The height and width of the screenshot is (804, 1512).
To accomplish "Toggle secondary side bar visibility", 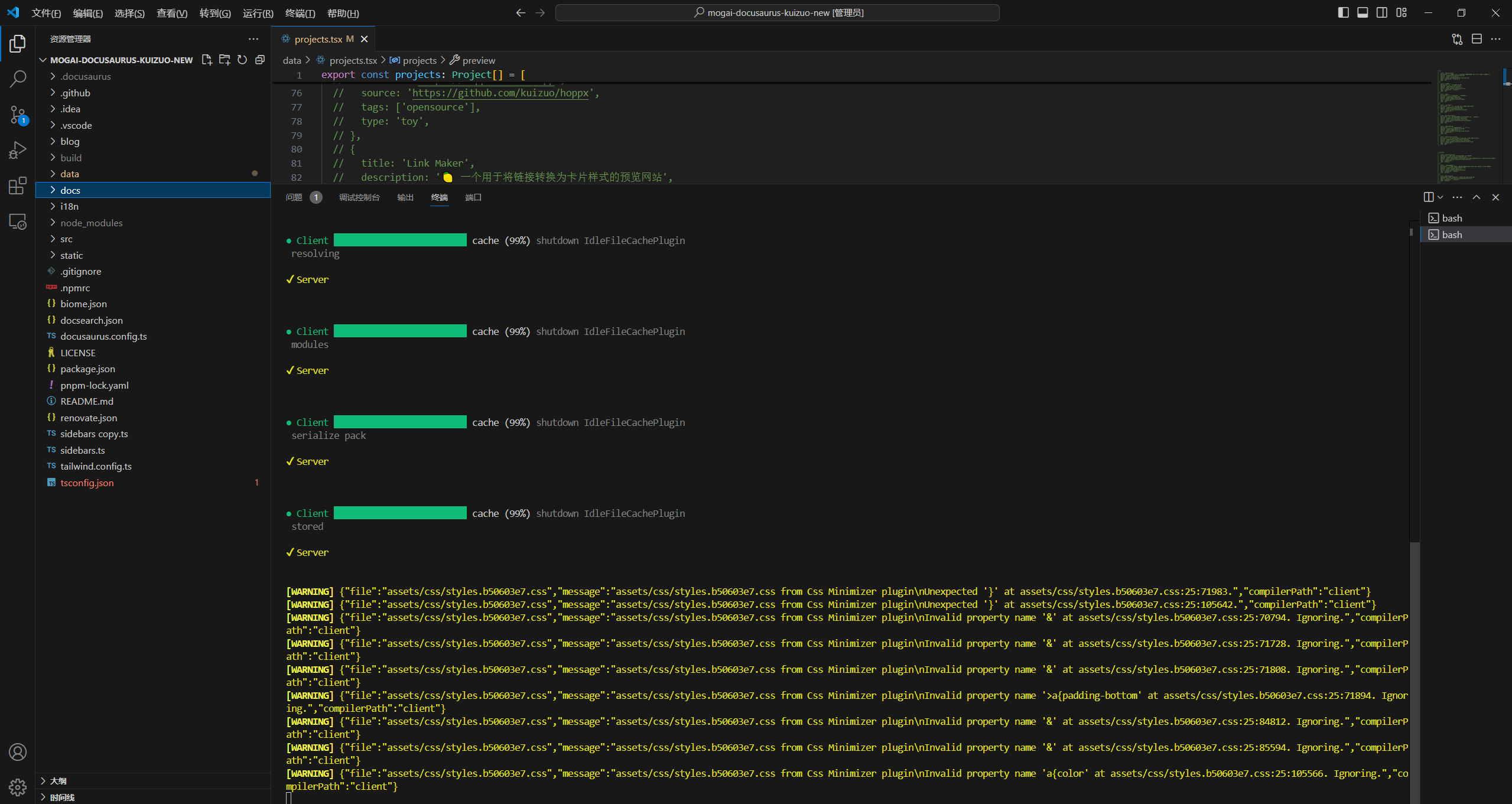I will pyautogui.click(x=1382, y=12).
